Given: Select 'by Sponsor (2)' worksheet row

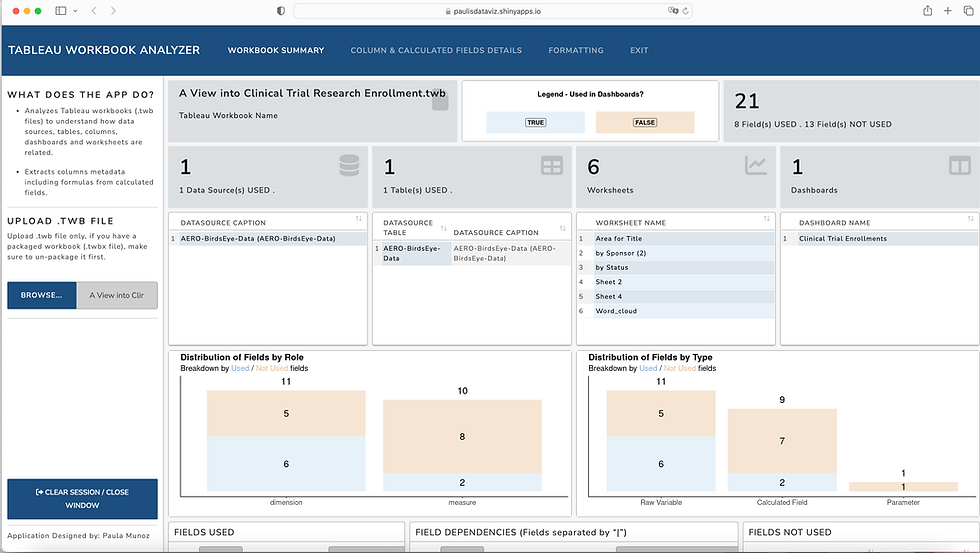Looking at the screenshot, I should pyautogui.click(x=676, y=253).
